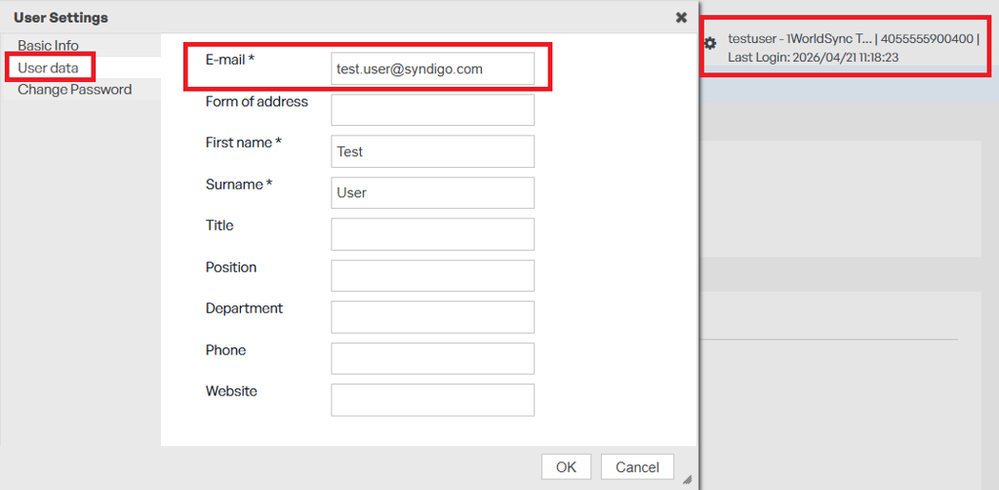Screen dimensions: 999x490
Task: Grab the dialog resize grip icon
Action: coord(686,479)
